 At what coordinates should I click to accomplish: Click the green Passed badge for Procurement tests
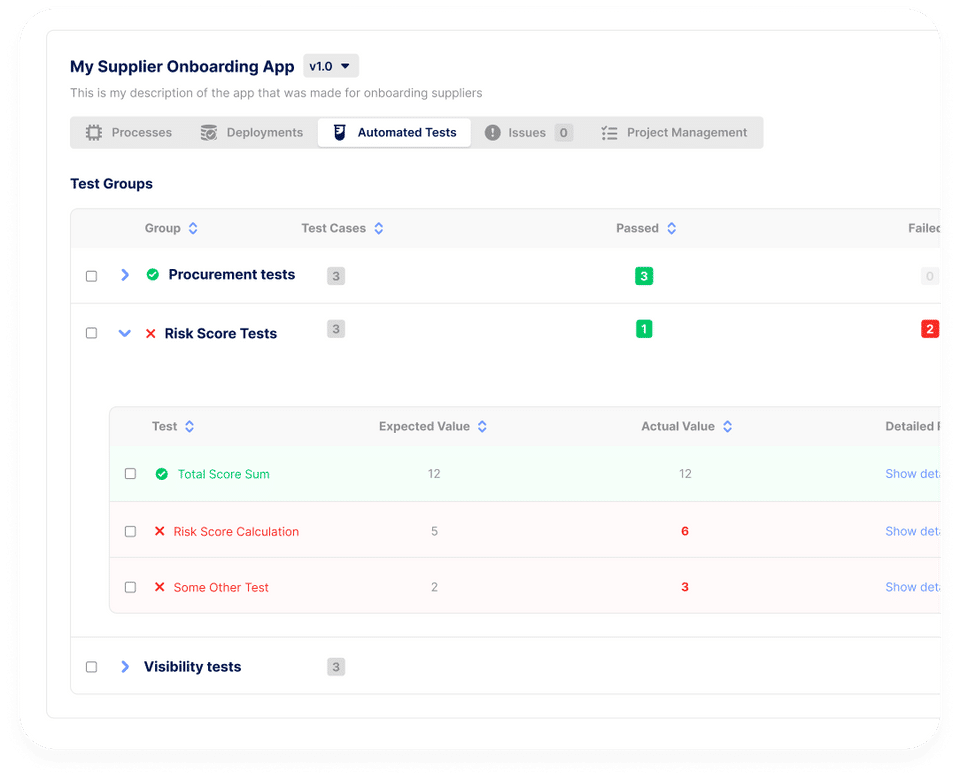(x=644, y=276)
